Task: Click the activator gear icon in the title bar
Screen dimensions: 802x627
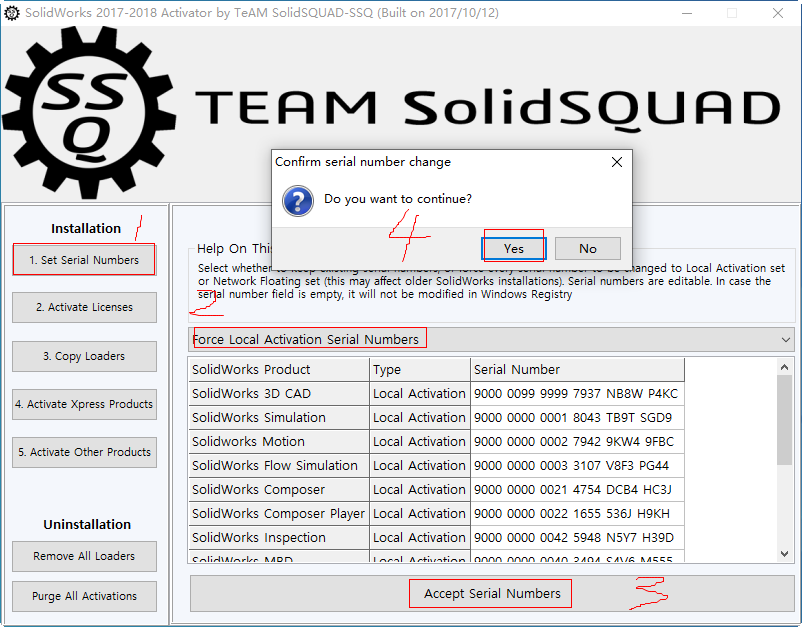Action: click(x=12, y=13)
